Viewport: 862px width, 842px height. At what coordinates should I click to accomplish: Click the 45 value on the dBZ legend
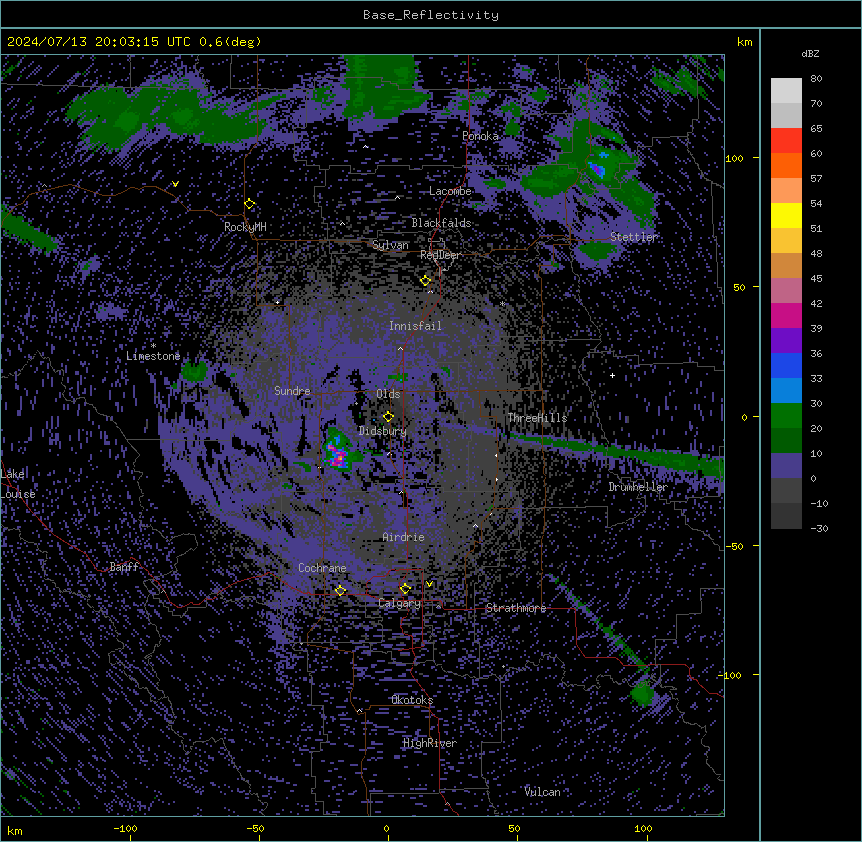pyautogui.click(x=816, y=279)
